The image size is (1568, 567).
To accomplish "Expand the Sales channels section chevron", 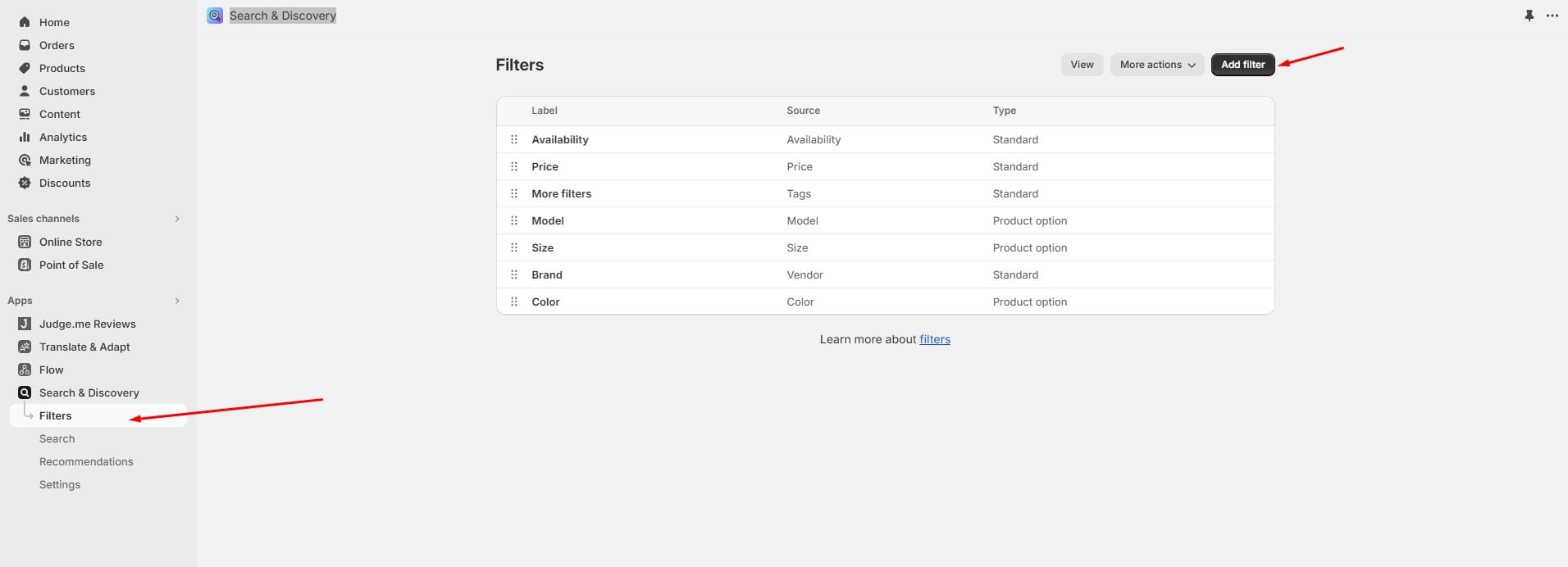I will (177, 219).
